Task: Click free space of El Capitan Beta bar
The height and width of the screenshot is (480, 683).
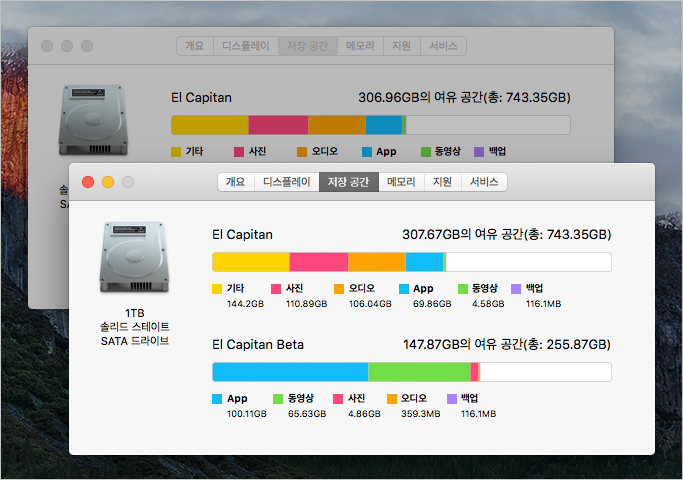Action: tap(545, 372)
